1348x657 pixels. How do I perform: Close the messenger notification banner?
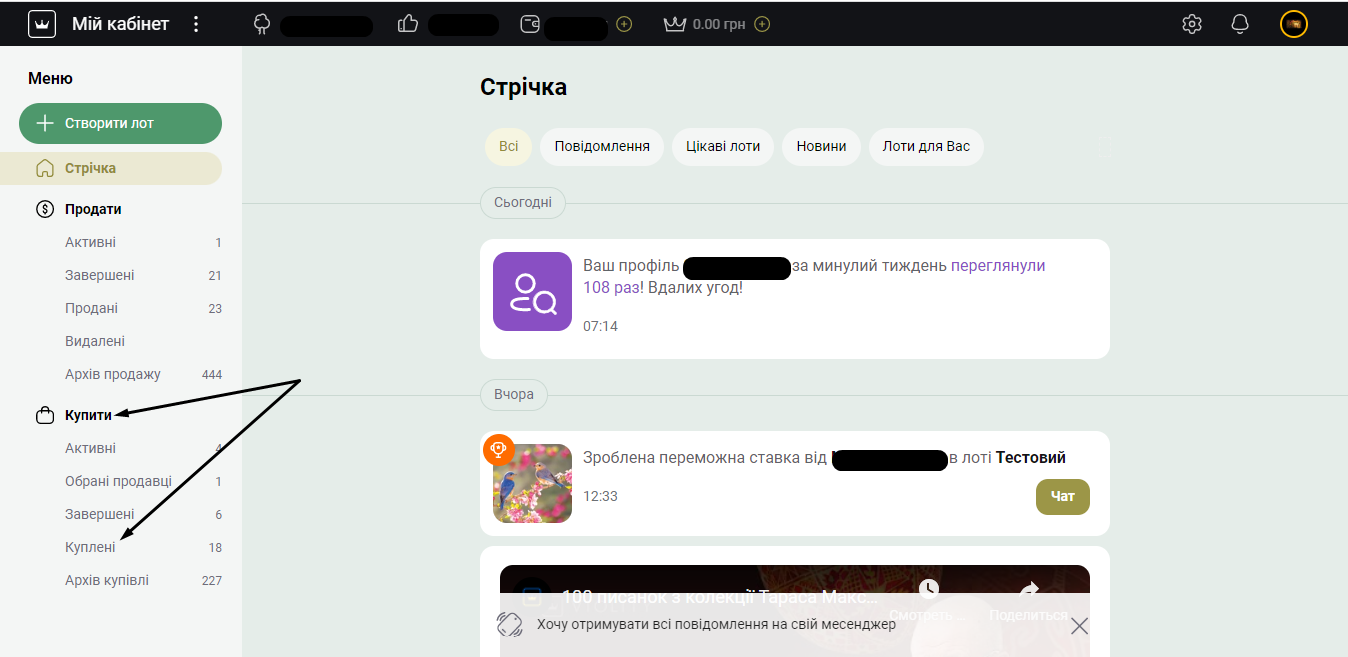(1079, 626)
